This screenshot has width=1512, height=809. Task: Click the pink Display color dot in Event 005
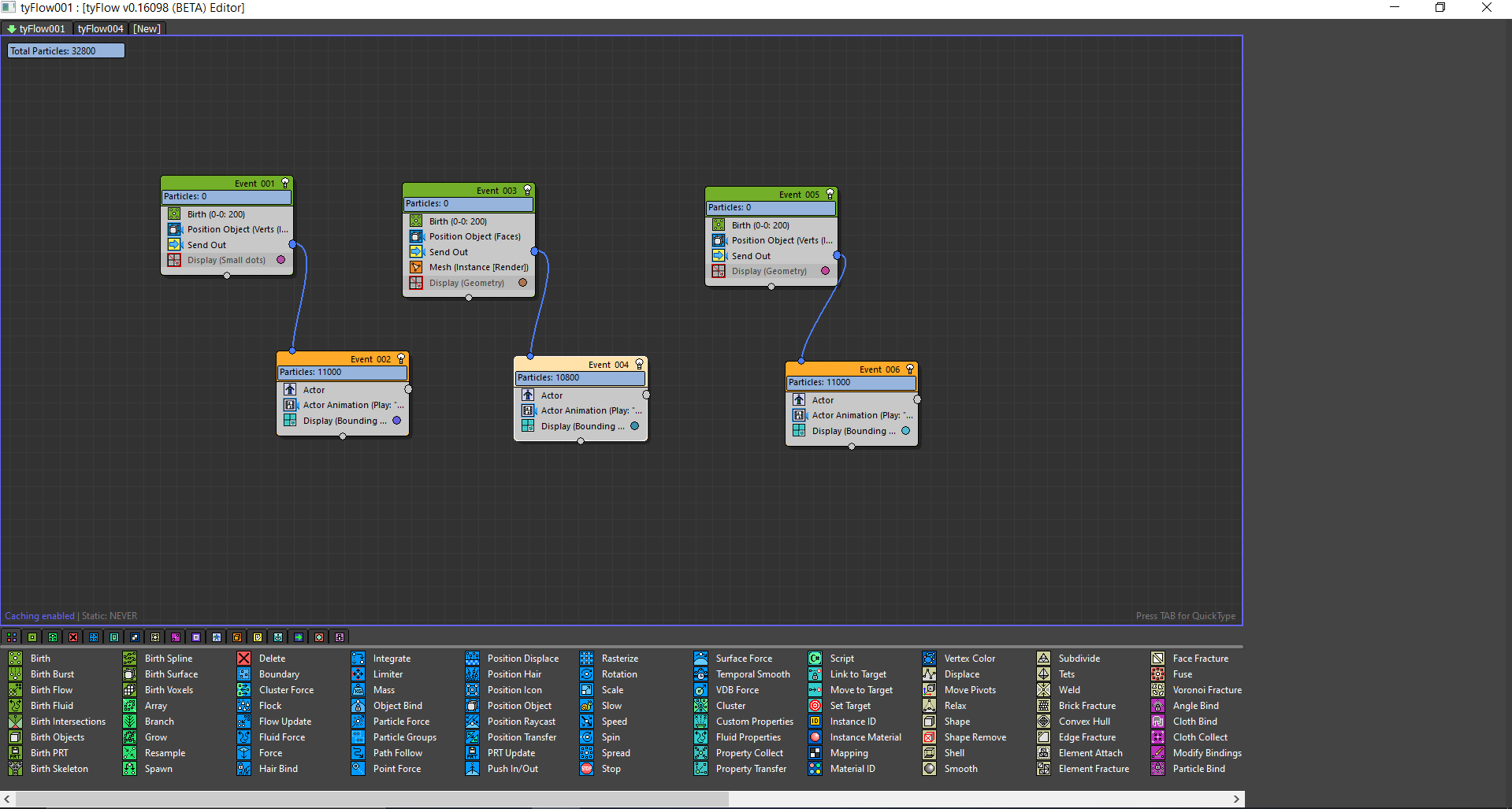tap(825, 271)
